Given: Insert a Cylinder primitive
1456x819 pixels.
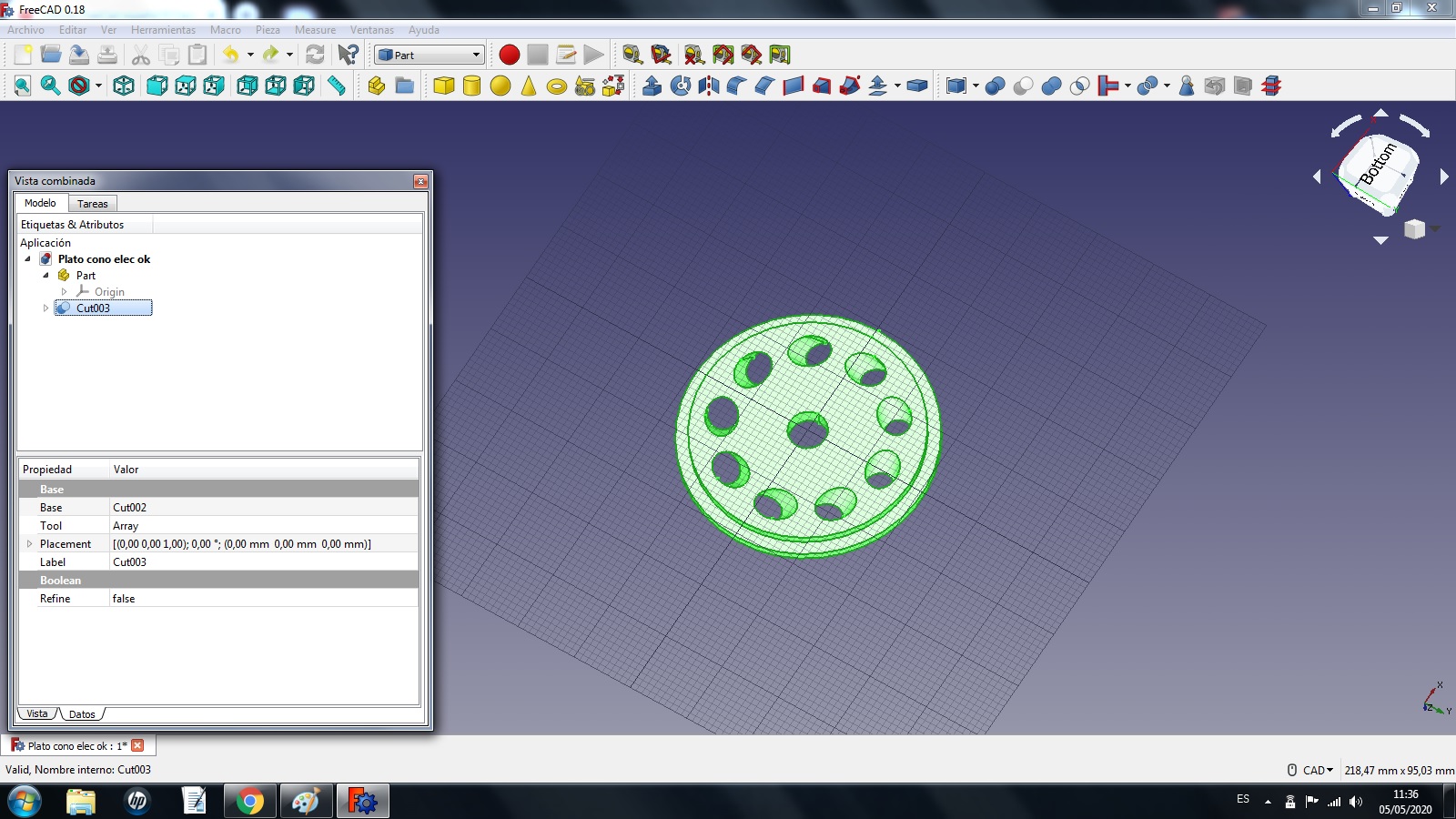Looking at the screenshot, I should pos(471,86).
